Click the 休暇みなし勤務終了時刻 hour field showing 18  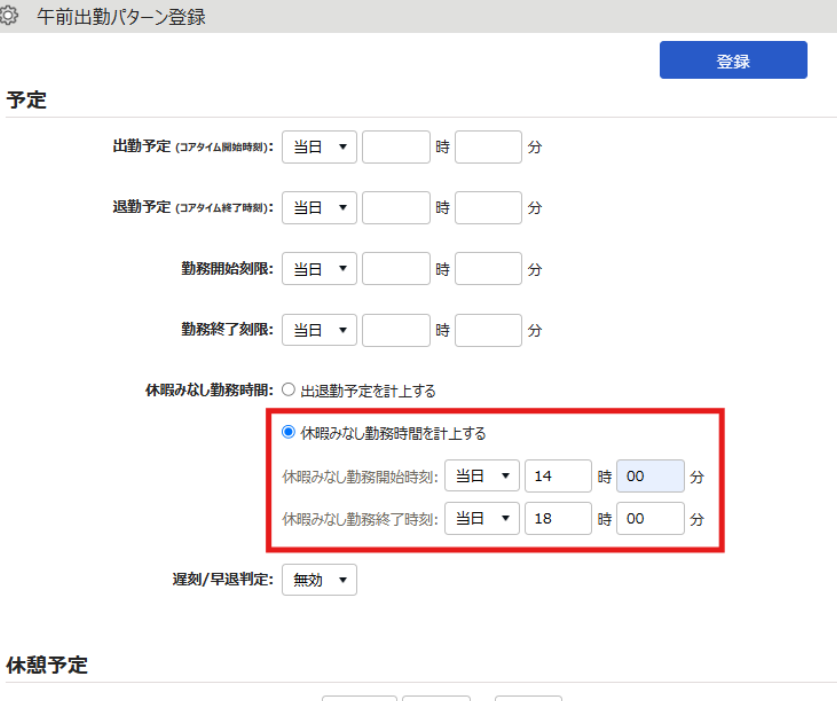click(558, 519)
